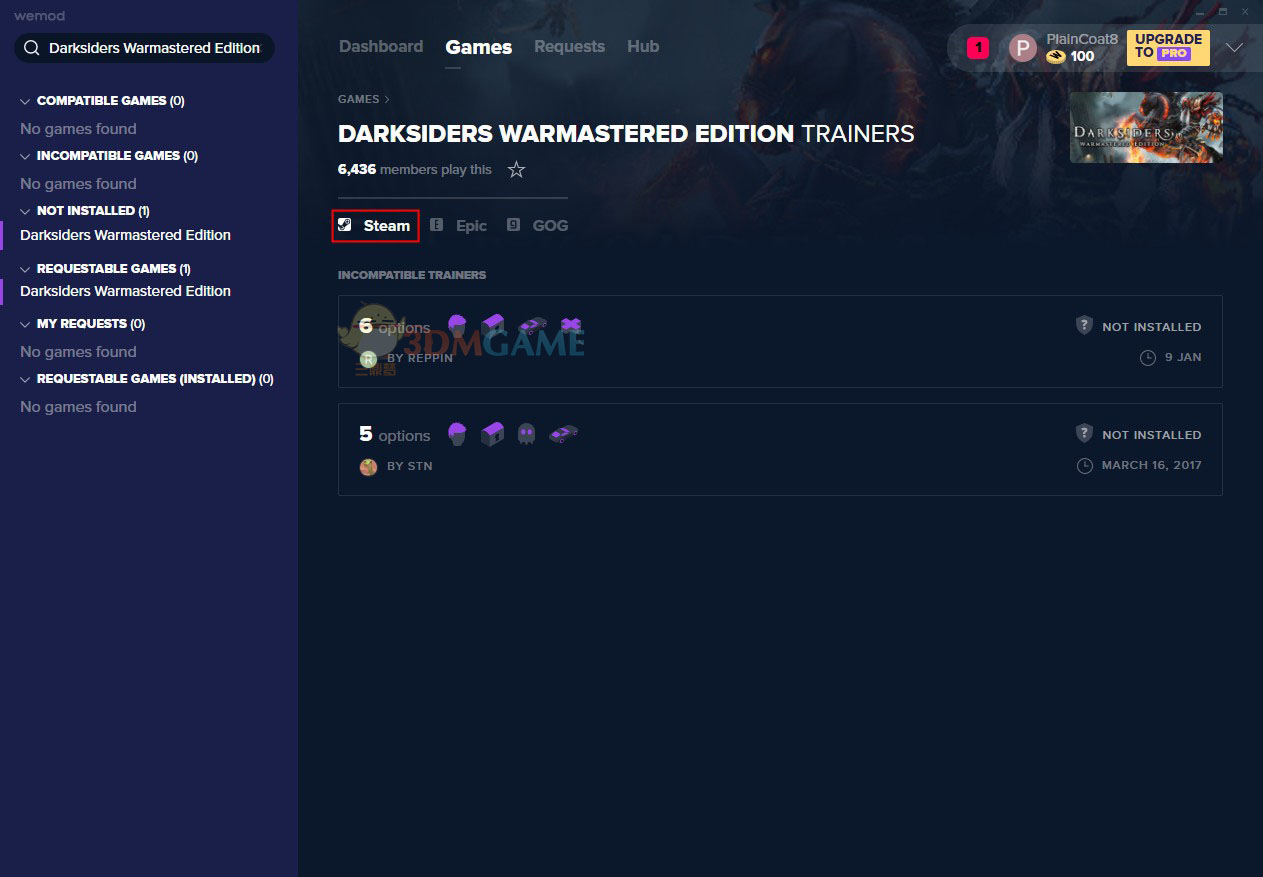Click the BY REPPIN author text

click(x=420, y=358)
